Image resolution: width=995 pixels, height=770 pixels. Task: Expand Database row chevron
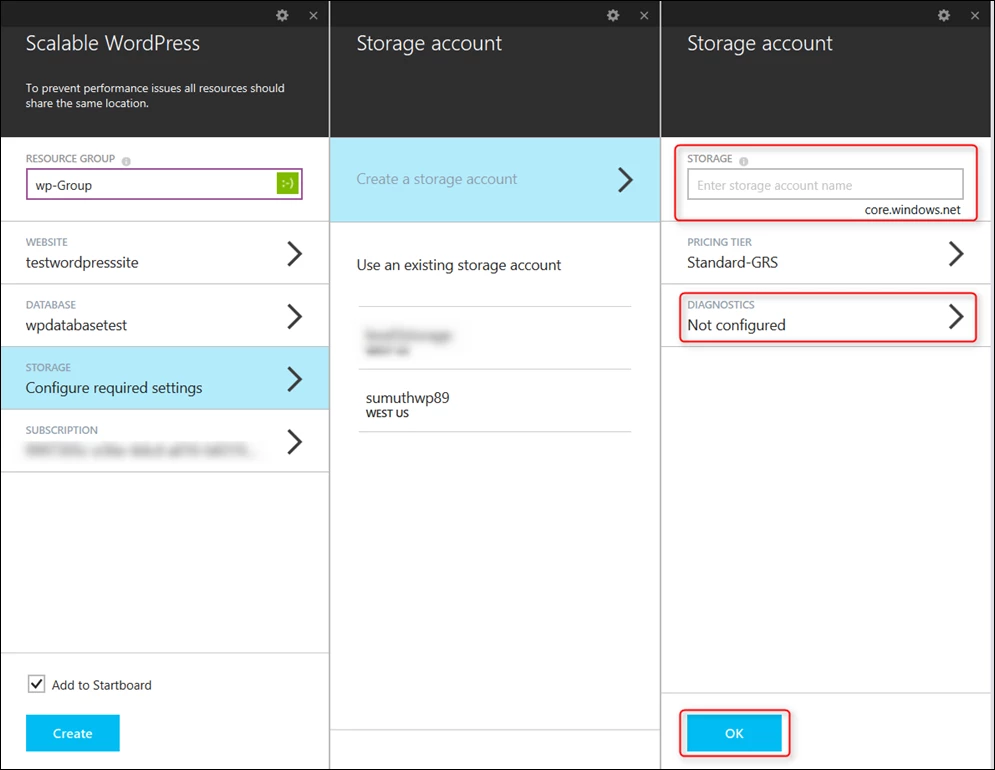tap(294, 316)
